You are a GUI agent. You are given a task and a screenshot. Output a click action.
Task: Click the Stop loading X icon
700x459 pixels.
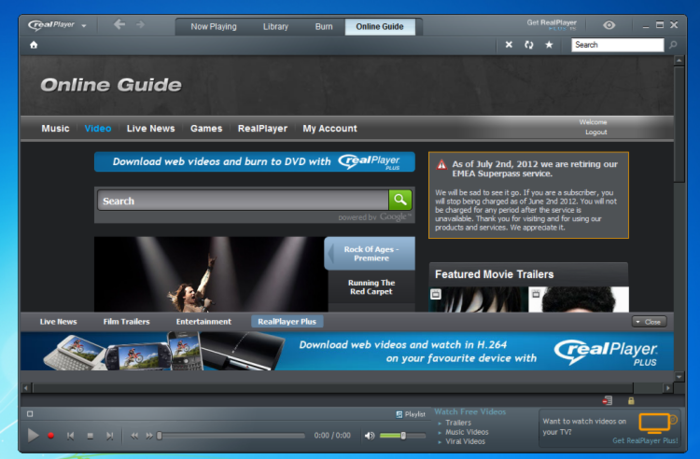508,45
